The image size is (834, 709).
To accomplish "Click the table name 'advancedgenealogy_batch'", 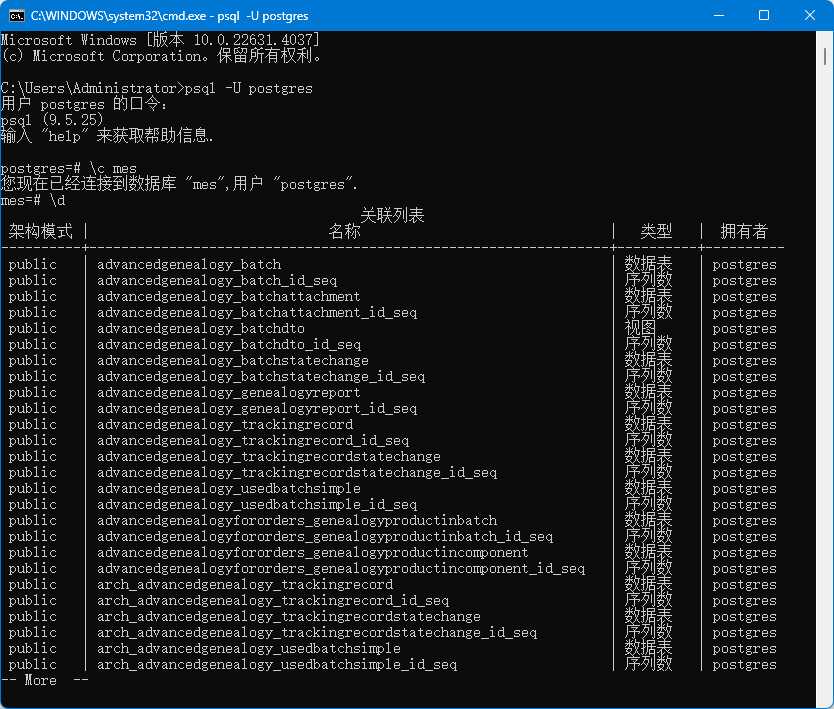I will pyautogui.click(x=189, y=264).
